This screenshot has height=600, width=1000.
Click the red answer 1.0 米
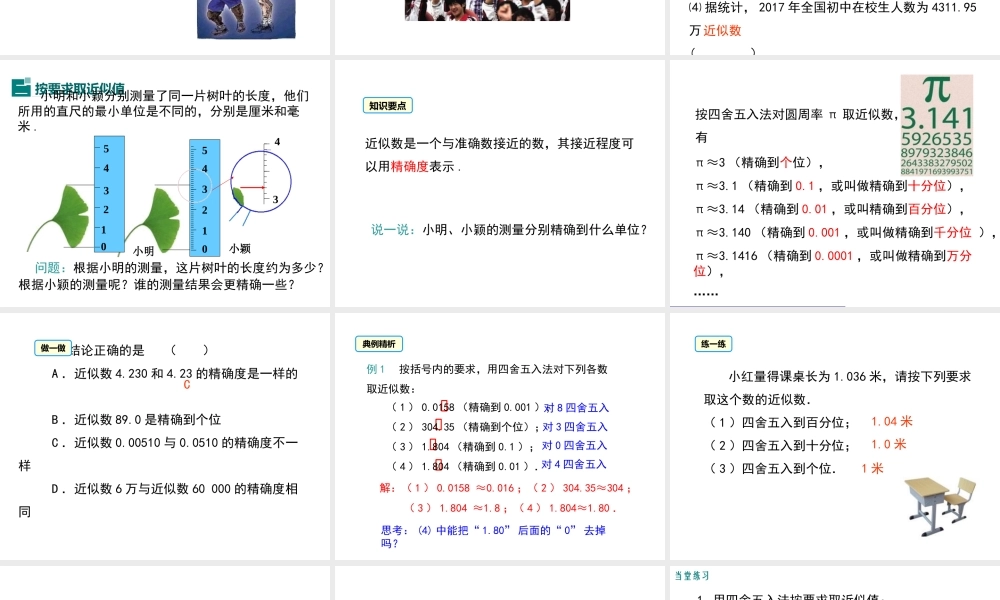pos(888,444)
